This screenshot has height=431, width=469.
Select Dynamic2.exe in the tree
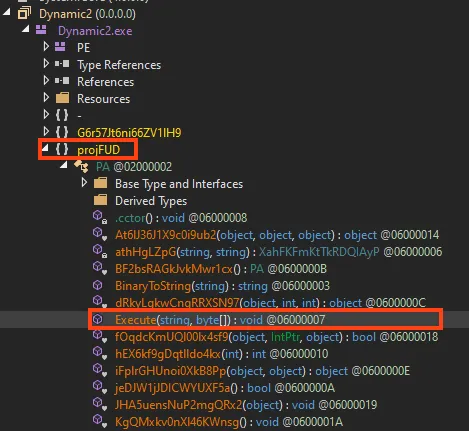95,31
